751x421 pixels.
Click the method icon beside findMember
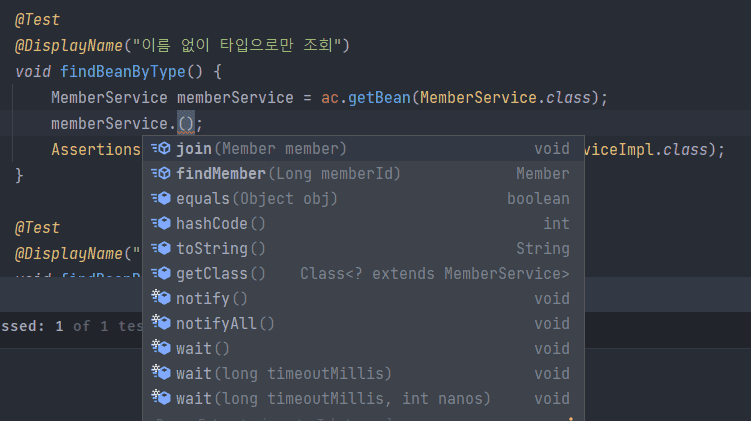pyautogui.click(x=161, y=174)
